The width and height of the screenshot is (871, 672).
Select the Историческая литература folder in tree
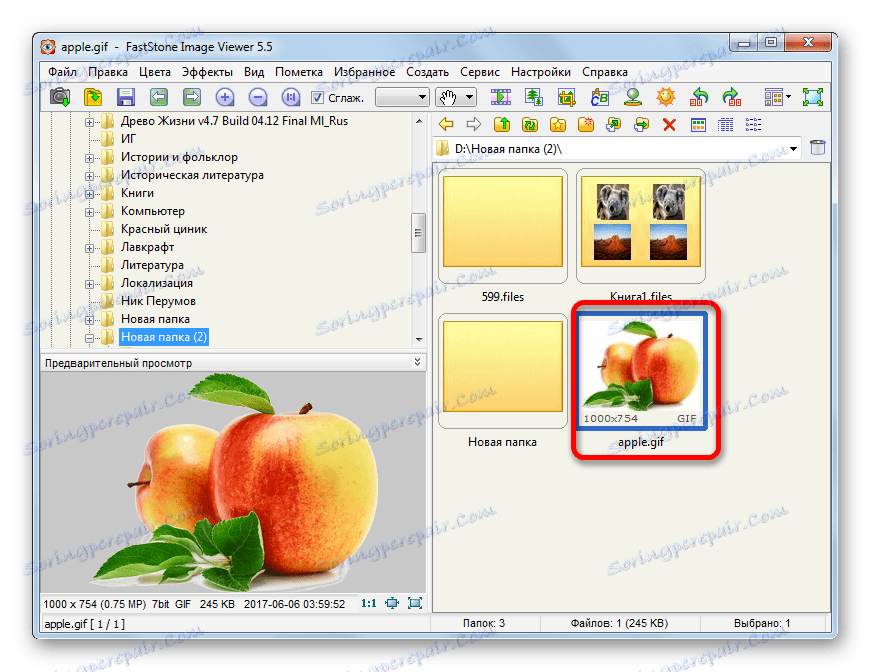click(192, 175)
